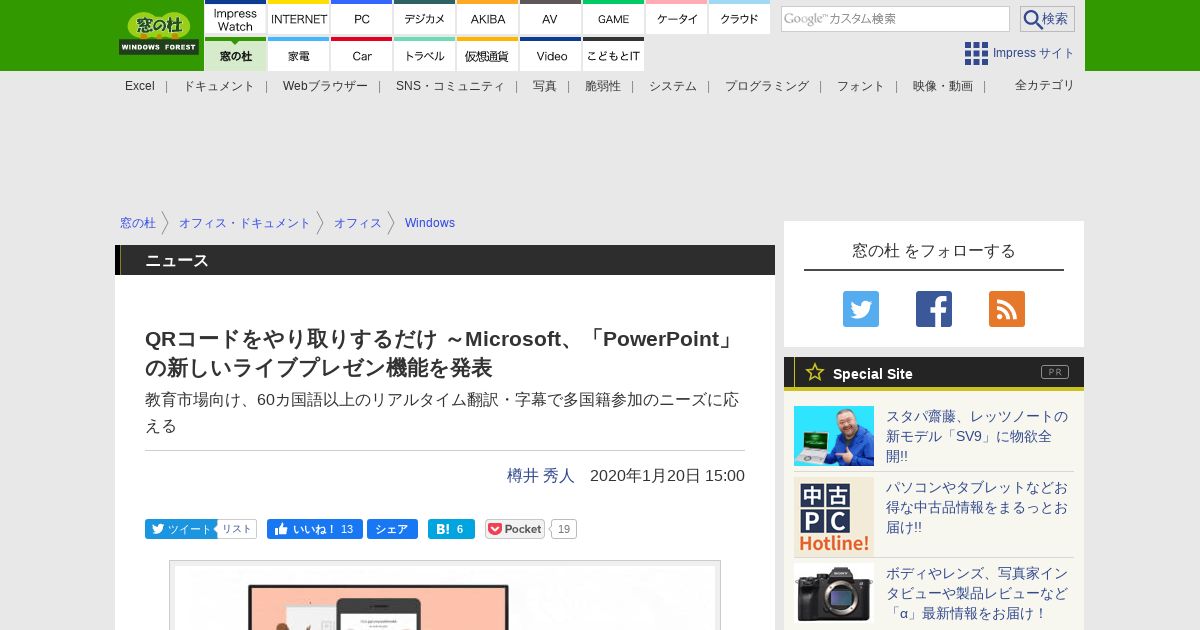Click the Facebook シェア button
The image size is (1200, 630).
392,529
